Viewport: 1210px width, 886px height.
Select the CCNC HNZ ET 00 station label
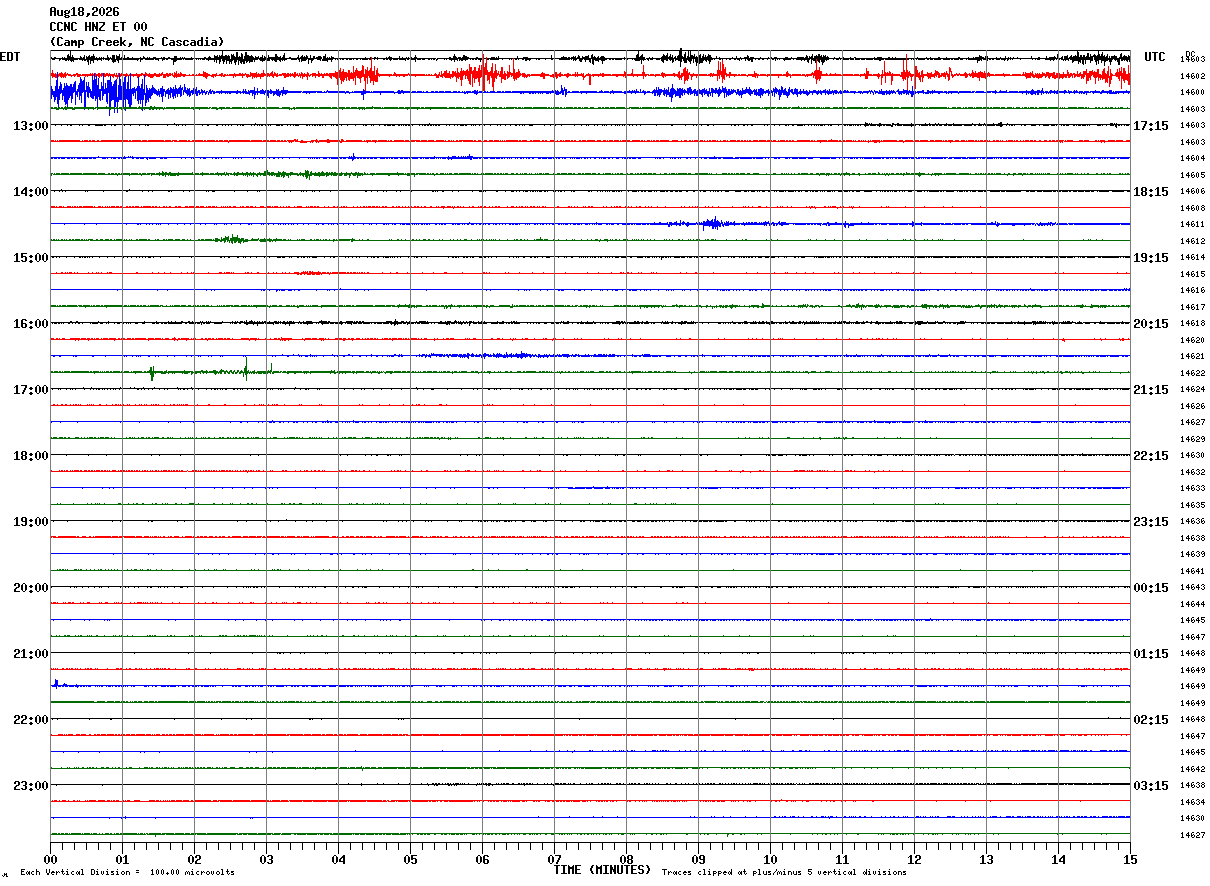[x=98, y=27]
